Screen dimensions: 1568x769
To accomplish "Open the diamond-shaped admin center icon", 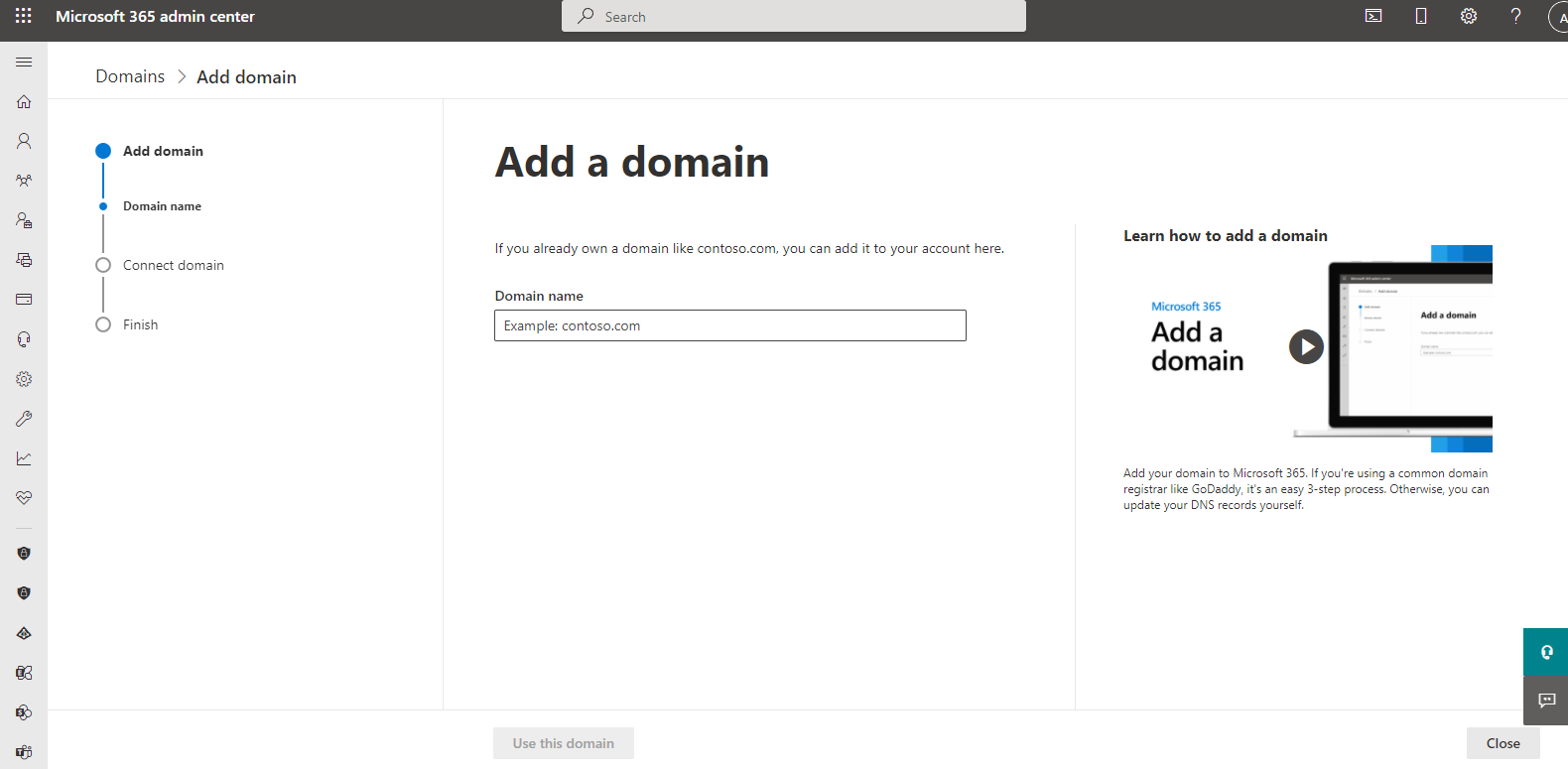I will coord(24,633).
